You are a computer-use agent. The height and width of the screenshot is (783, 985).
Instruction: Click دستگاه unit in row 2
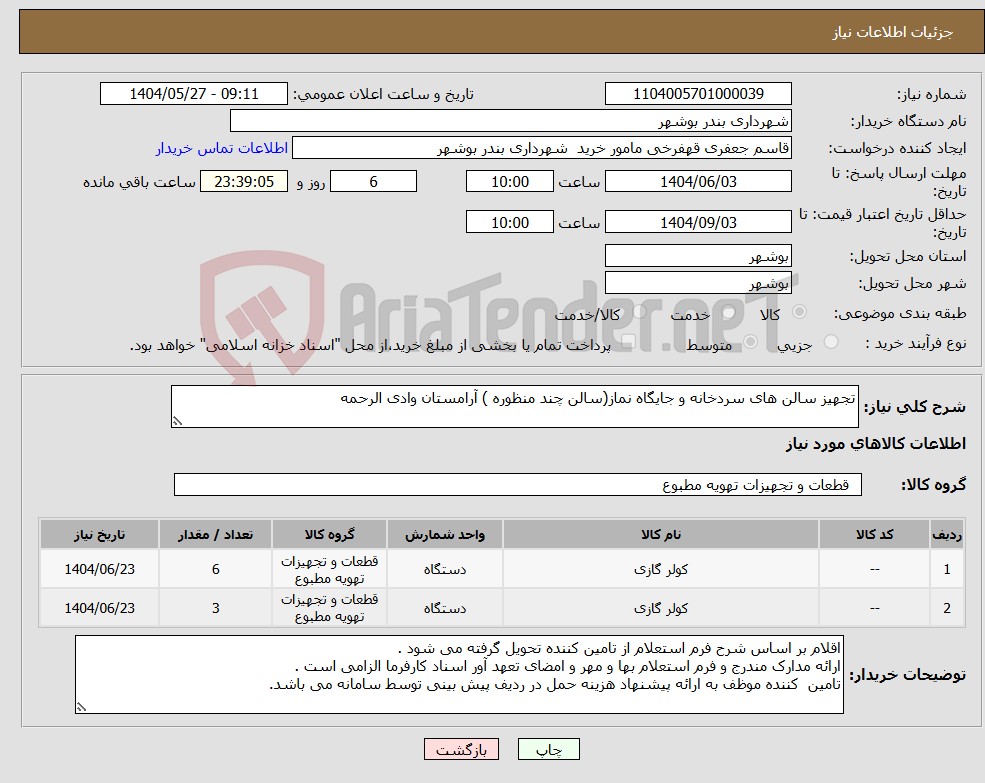(x=445, y=608)
